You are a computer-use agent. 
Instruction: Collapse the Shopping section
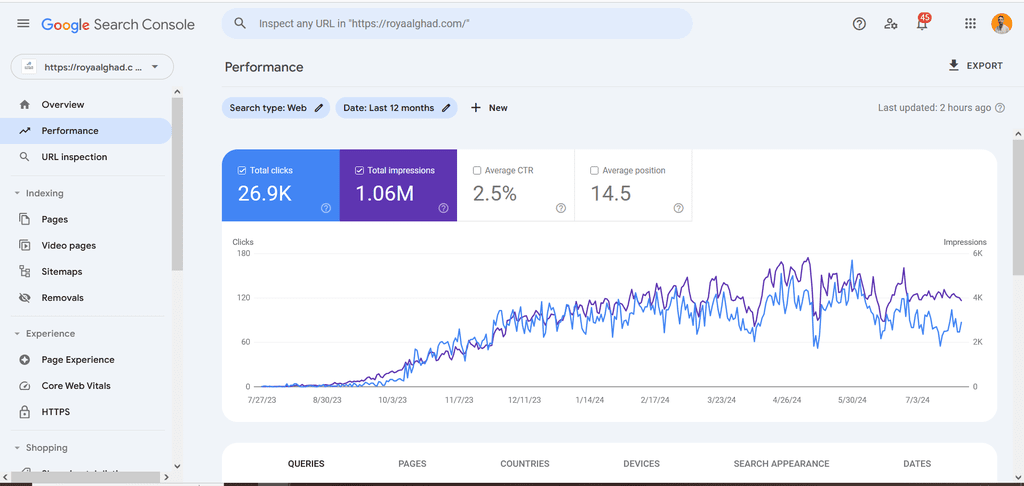[17, 448]
